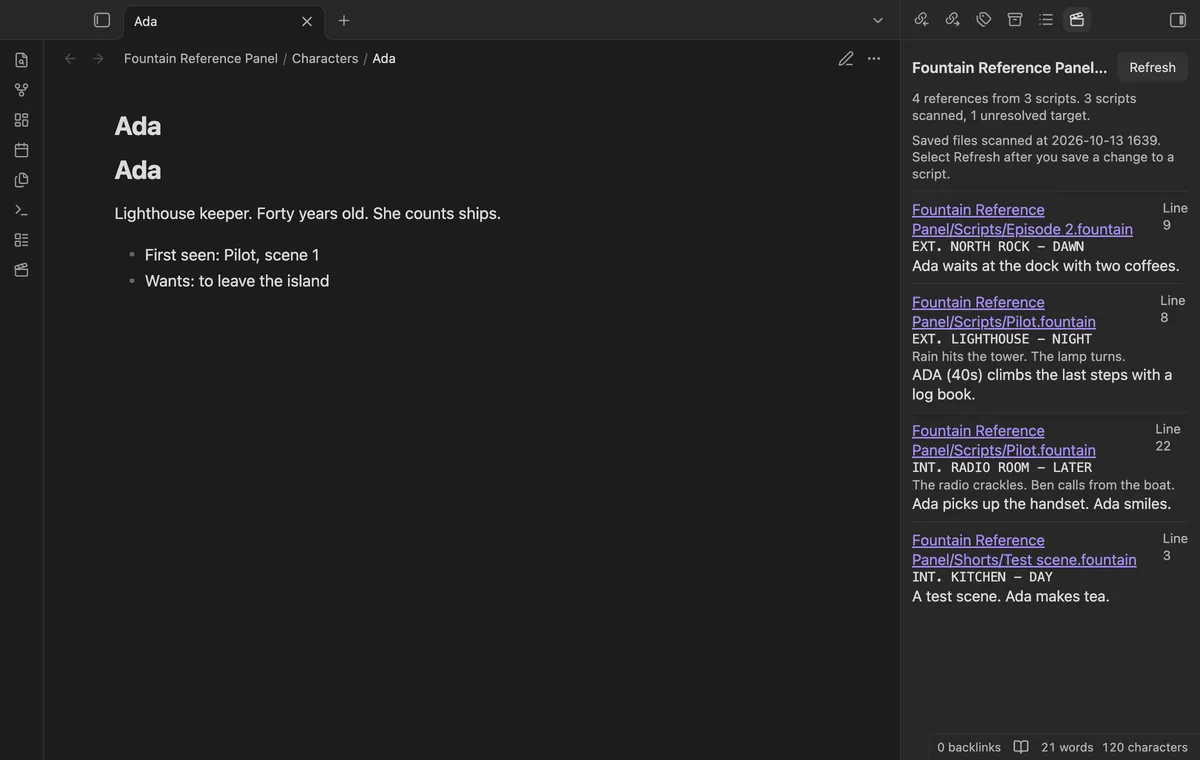Viewport: 1200px width, 760px height.
Task: Click 'The radio crackles' context line
Action: (x=1043, y=485)
